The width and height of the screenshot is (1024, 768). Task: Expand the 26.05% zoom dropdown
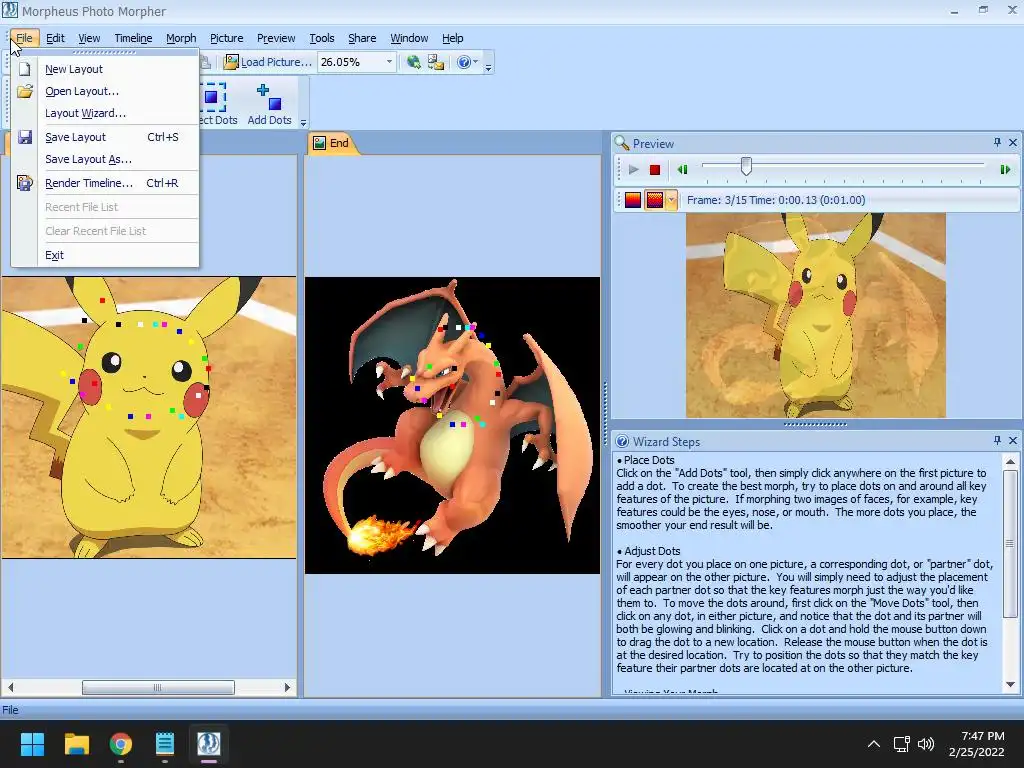pos(389,62)
